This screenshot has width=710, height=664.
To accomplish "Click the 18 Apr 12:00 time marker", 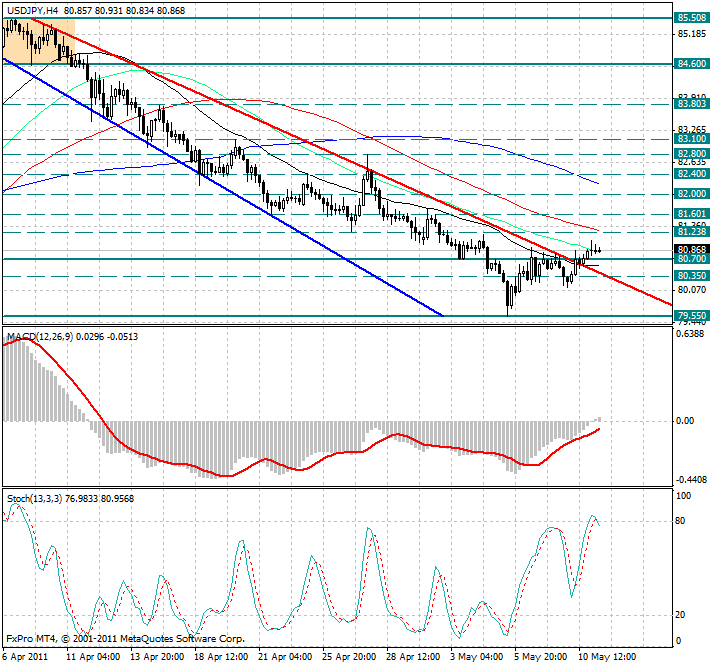I will 222,656.
